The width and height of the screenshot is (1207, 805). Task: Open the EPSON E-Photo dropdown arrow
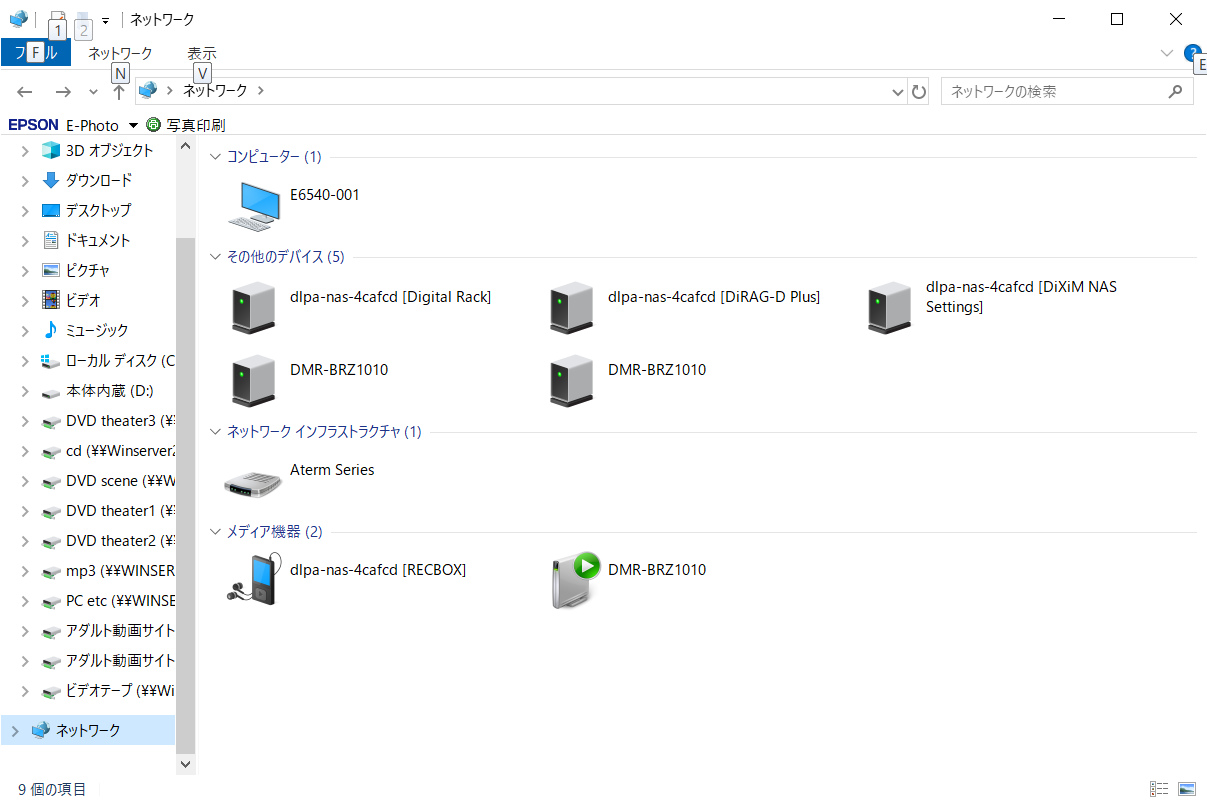(132, 126)
